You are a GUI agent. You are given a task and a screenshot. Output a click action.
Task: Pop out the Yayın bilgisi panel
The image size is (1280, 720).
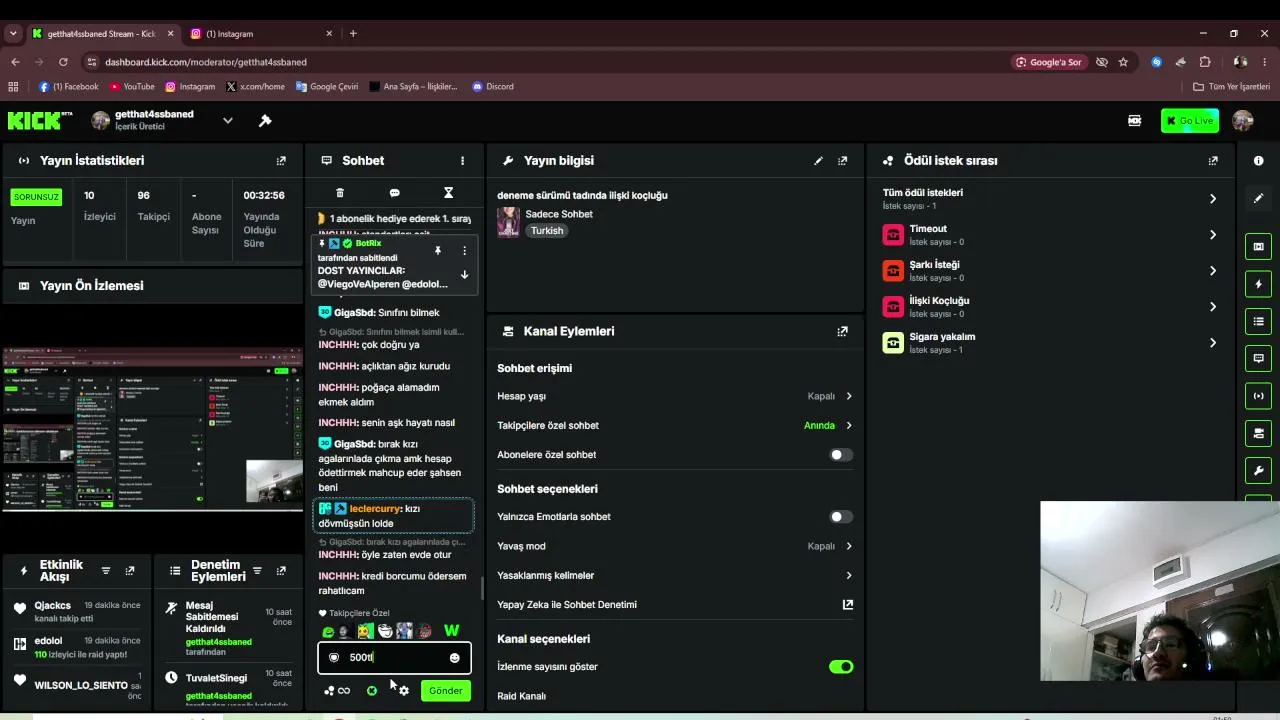[843, 160]
